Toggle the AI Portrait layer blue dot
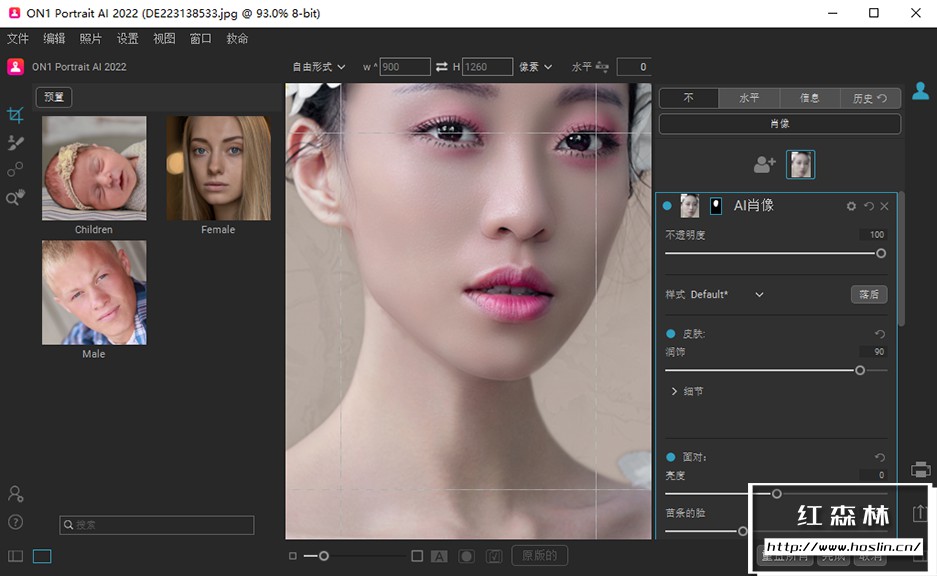This screenshot has width=937, height=576. click(x=667, y=206)
